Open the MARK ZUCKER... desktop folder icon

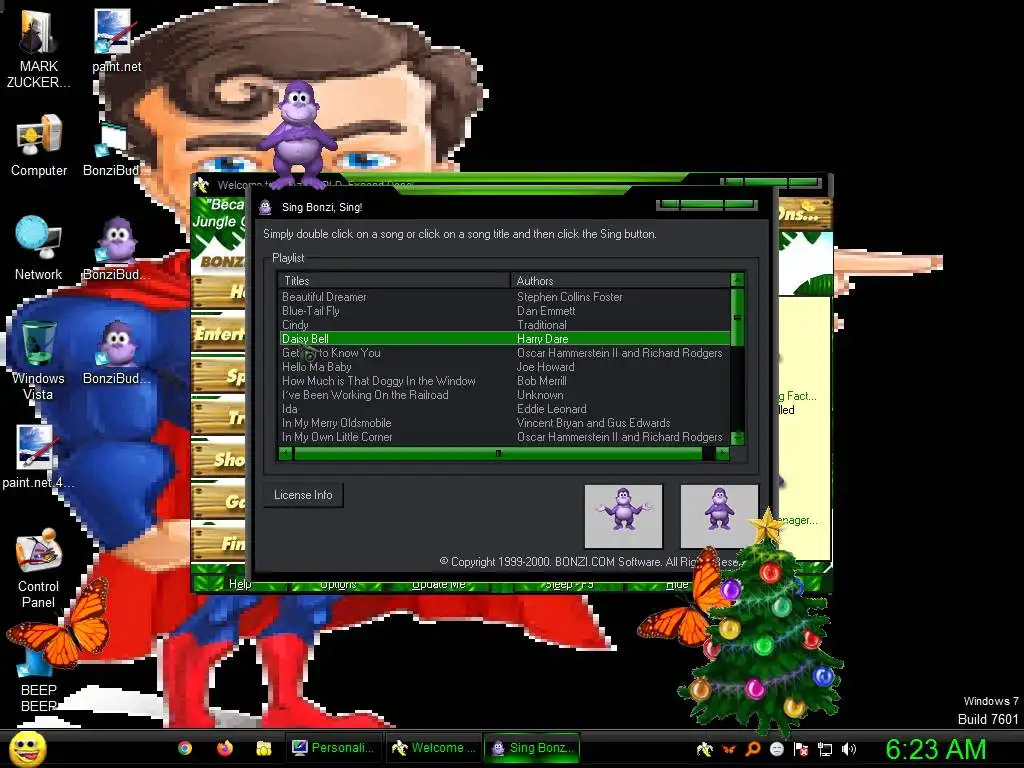(x=38, y=47)
